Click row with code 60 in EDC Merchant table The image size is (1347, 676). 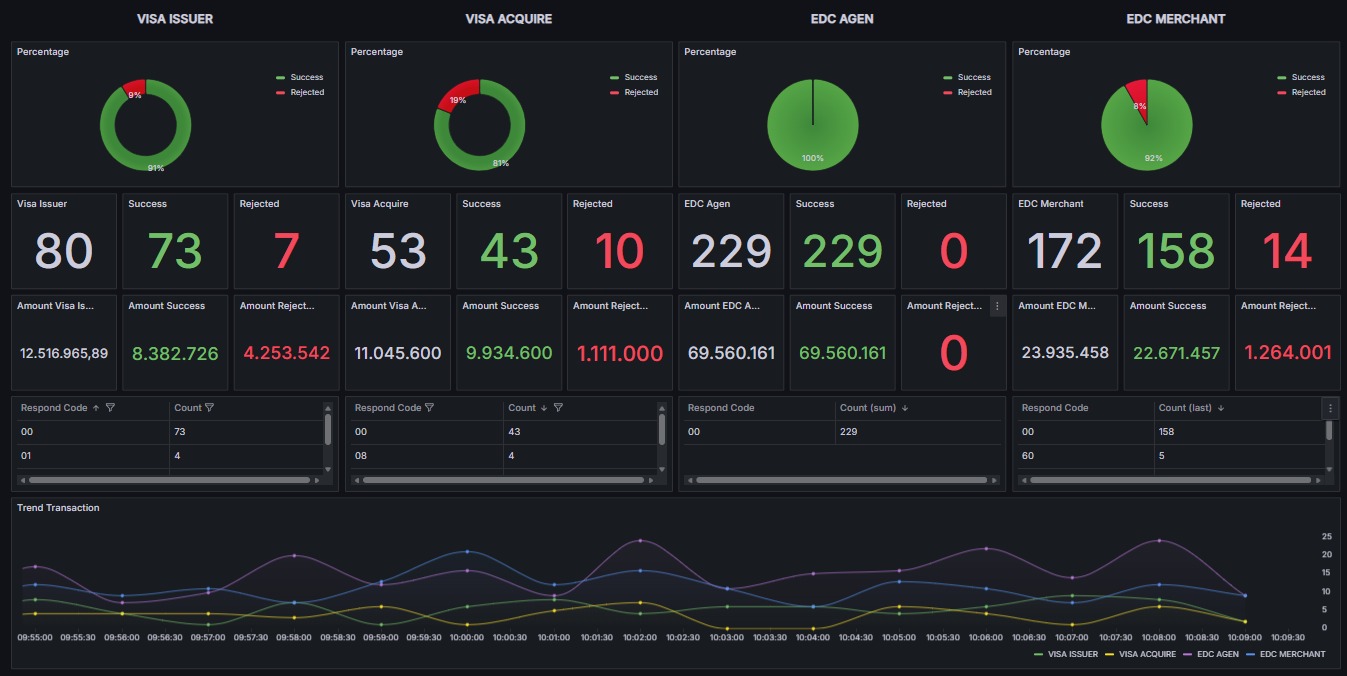pos(1171,456)
